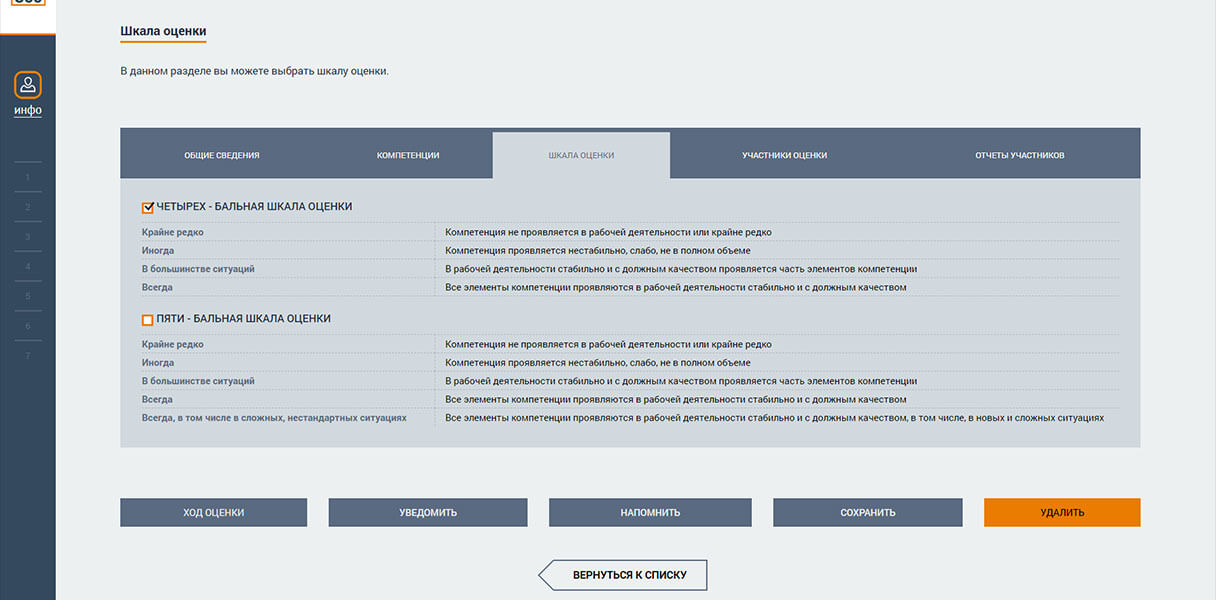The image size is (1216, 600).
Task: Click the Шкала оценки page heading
Action: (163, 31)
